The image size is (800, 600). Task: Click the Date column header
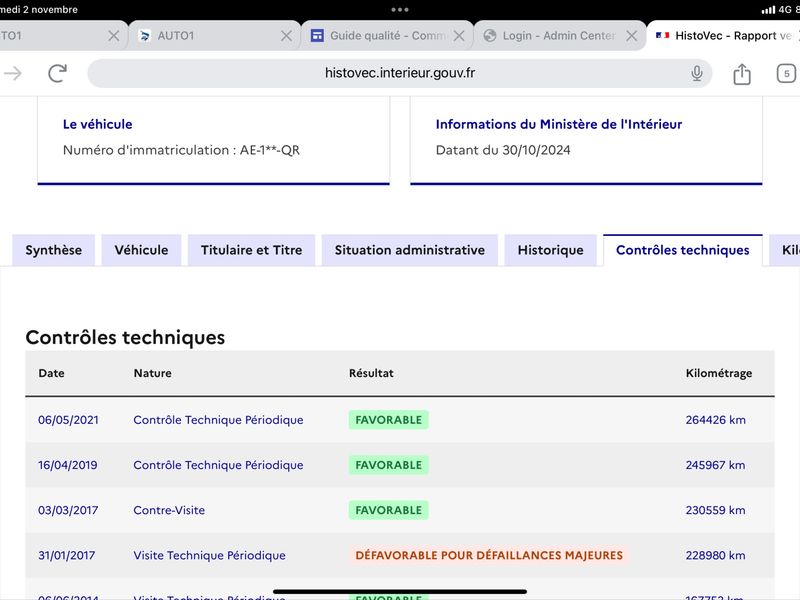[x=52, y=373]
